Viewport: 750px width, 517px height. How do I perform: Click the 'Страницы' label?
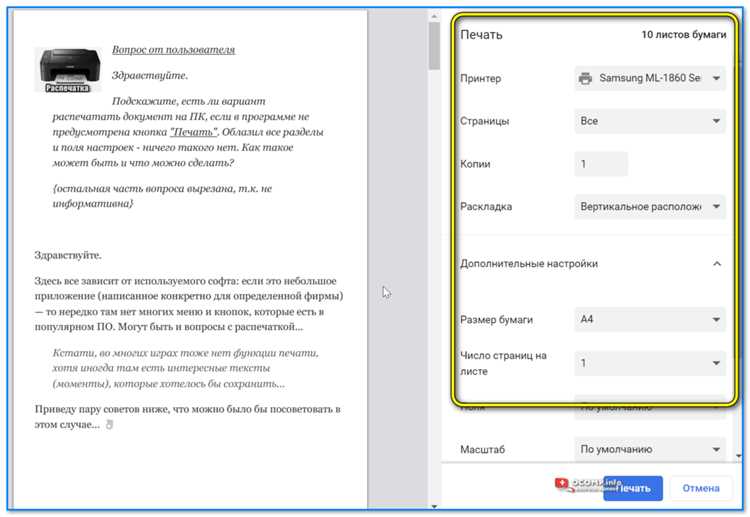pos(484,121)
